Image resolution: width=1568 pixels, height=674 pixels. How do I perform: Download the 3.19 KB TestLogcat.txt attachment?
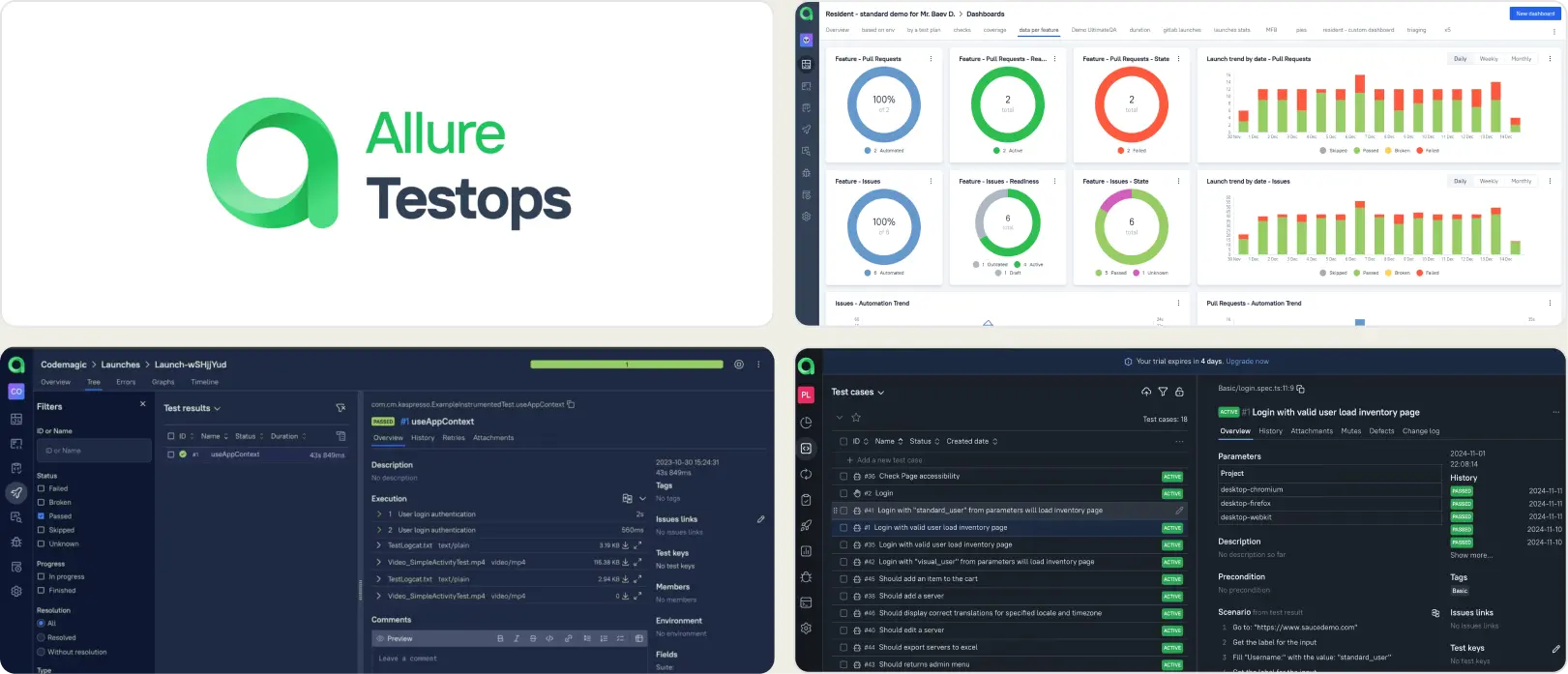pyautogui.click(x=626, y=545)
